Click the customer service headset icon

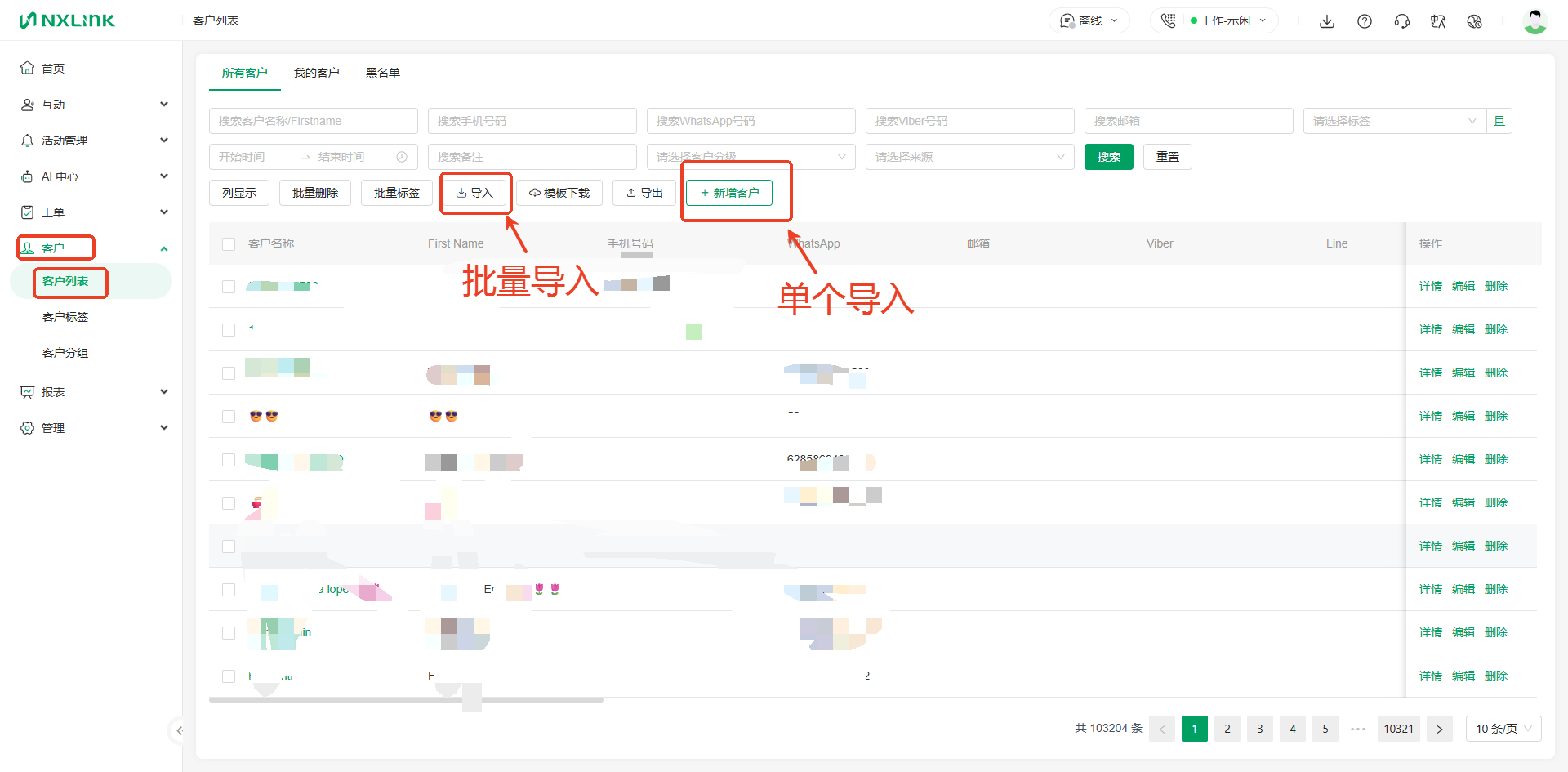[x=1401, y=20]
